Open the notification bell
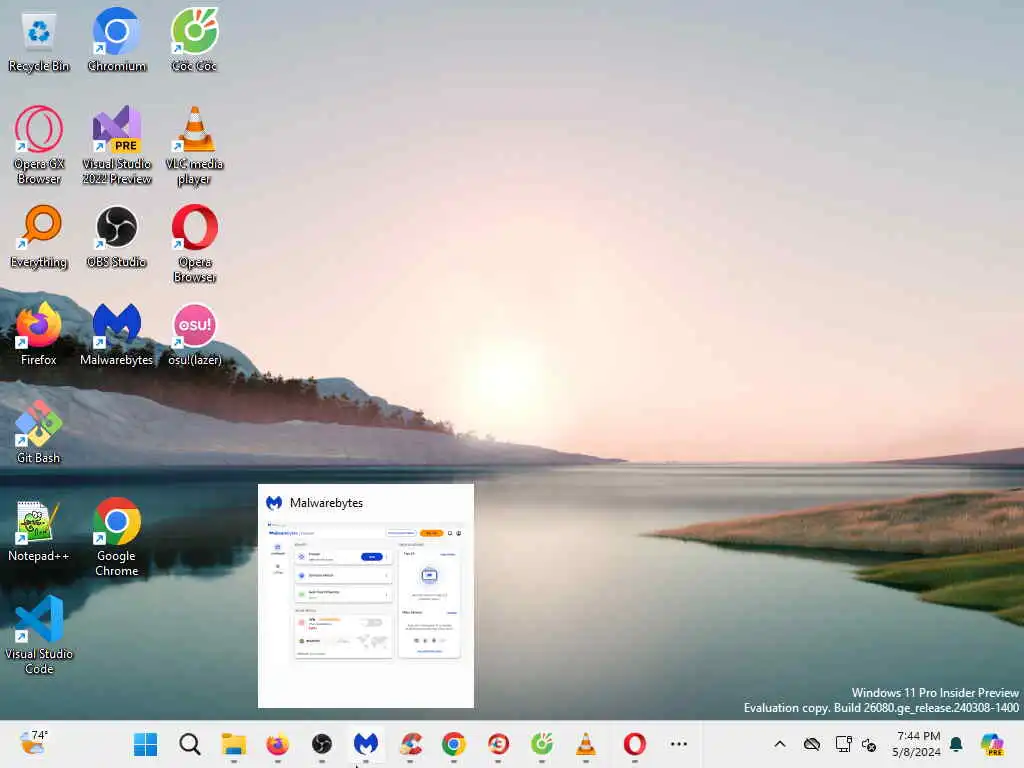This screenshot has height=768, width=1024. 956,744
